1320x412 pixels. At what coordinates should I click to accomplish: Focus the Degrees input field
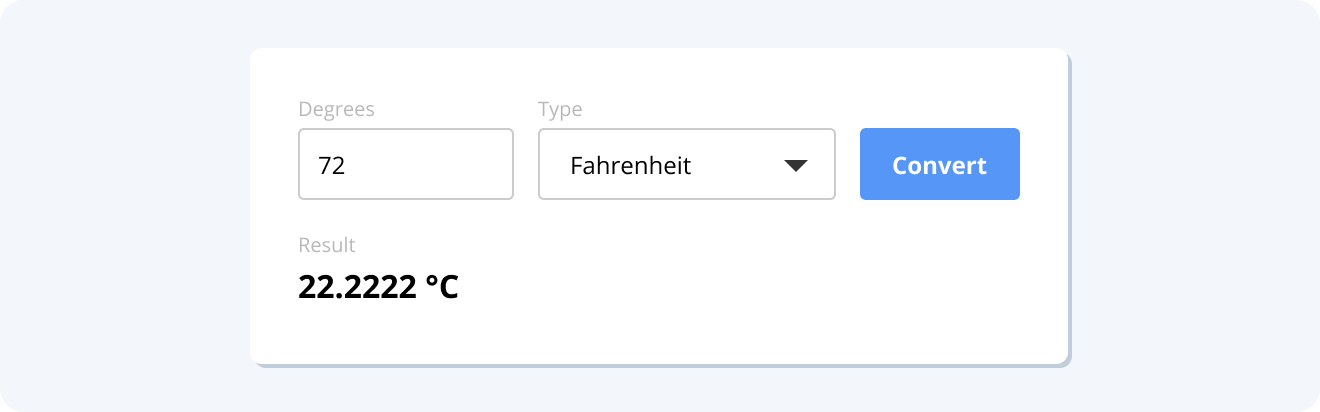tap(405, 164)
